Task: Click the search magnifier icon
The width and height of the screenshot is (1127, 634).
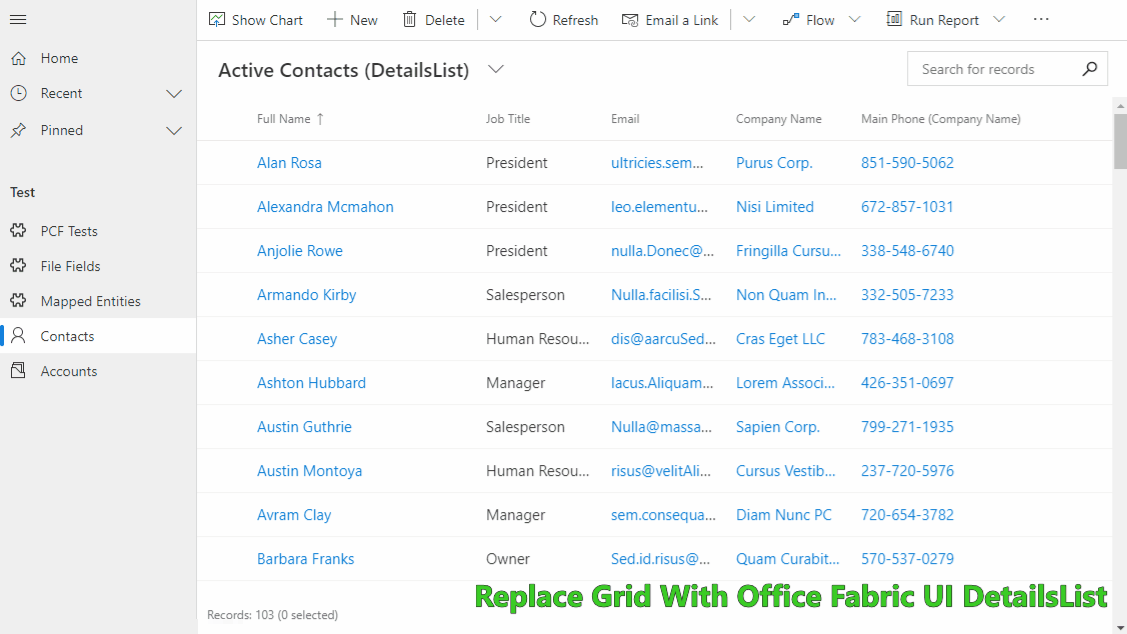Action: (1090, 69)
